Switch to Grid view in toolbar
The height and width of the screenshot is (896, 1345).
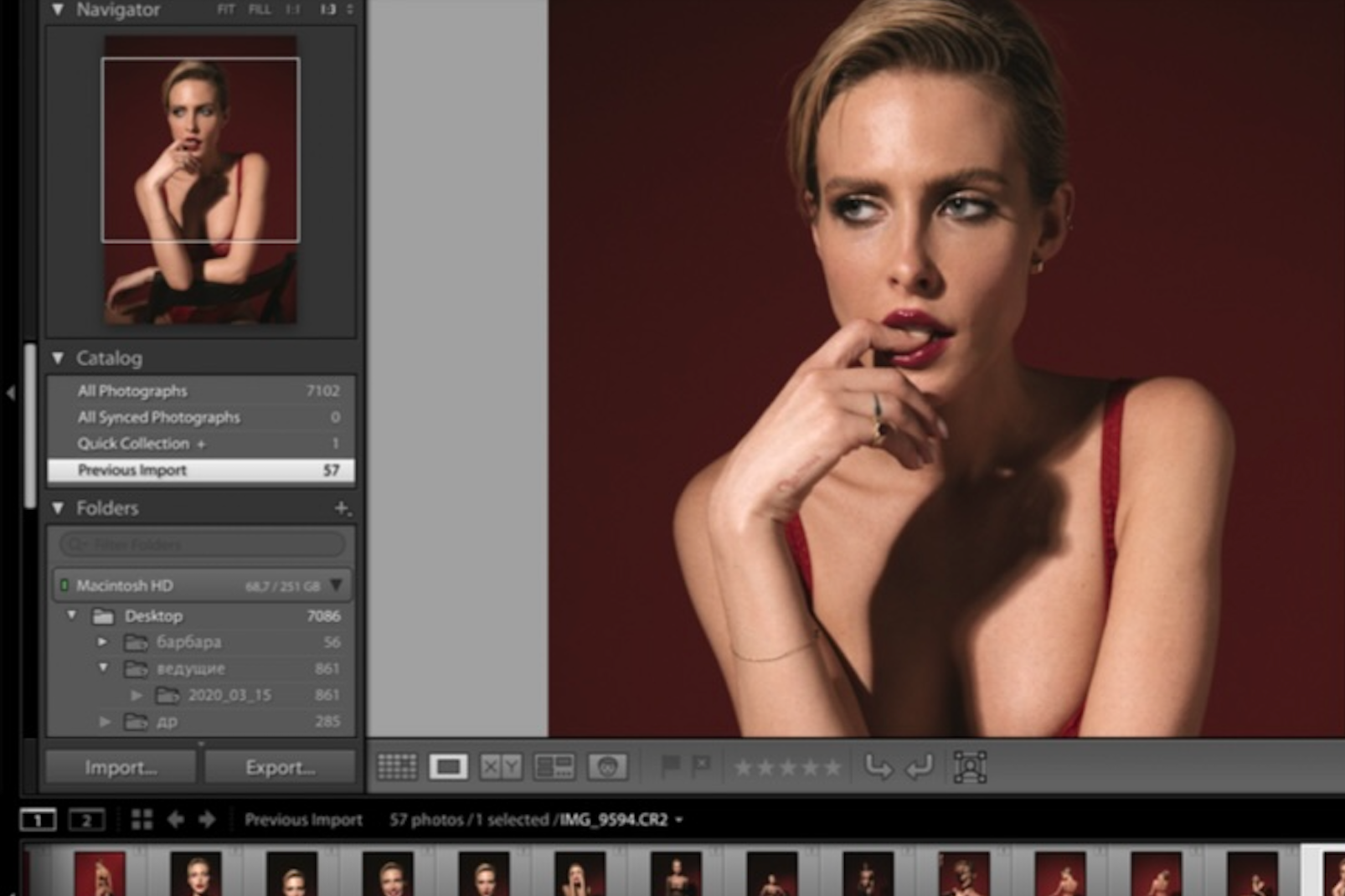[397, 766]
